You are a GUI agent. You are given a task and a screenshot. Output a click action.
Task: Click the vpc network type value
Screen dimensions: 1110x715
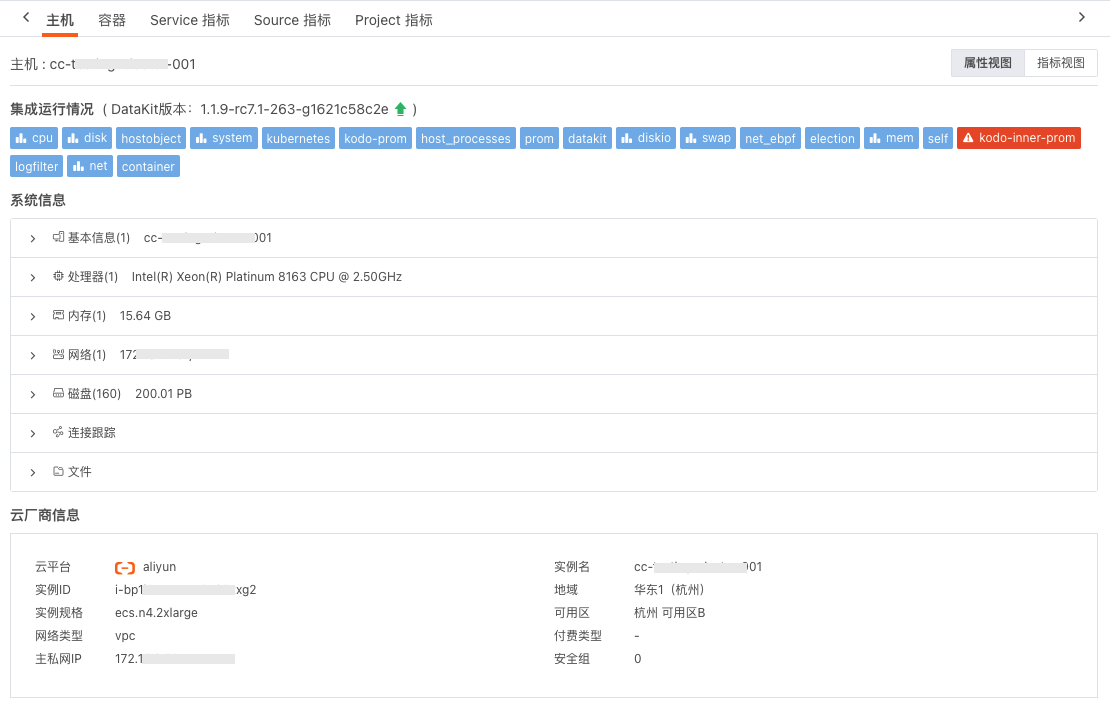(x=125, y=636)
